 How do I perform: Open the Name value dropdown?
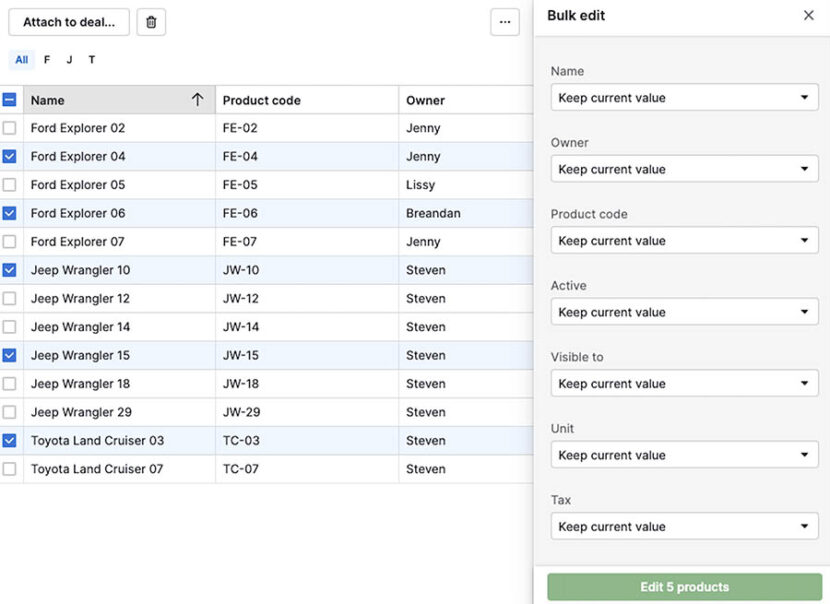point(683,97)
